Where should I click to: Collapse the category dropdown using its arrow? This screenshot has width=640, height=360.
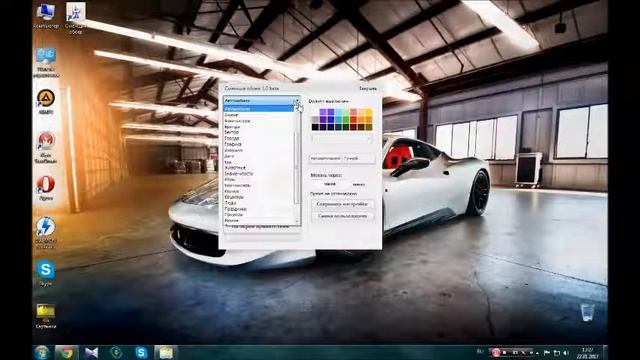tap(297, 100)
